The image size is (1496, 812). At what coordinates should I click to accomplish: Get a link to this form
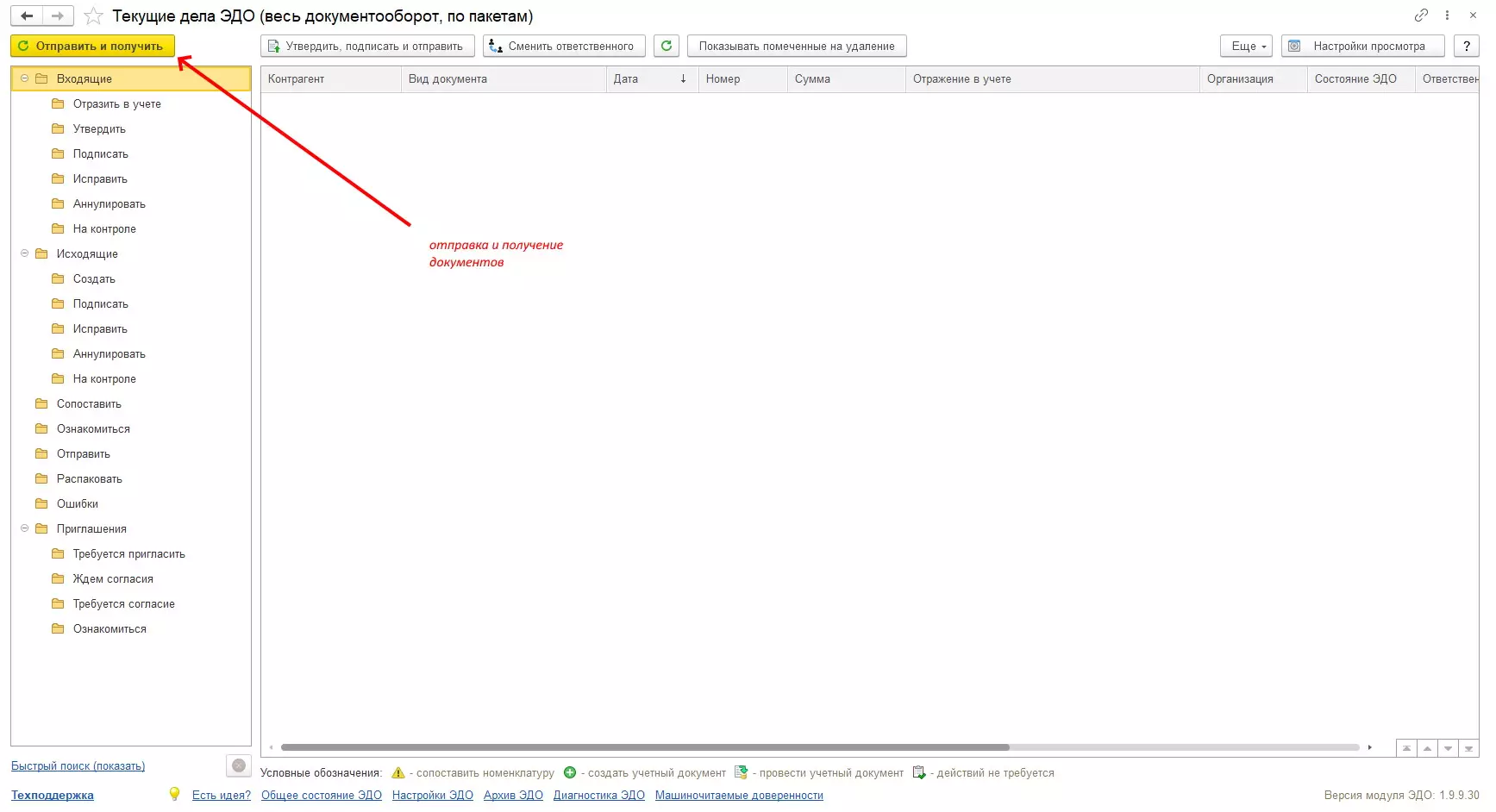click(x=1421, y=16)
